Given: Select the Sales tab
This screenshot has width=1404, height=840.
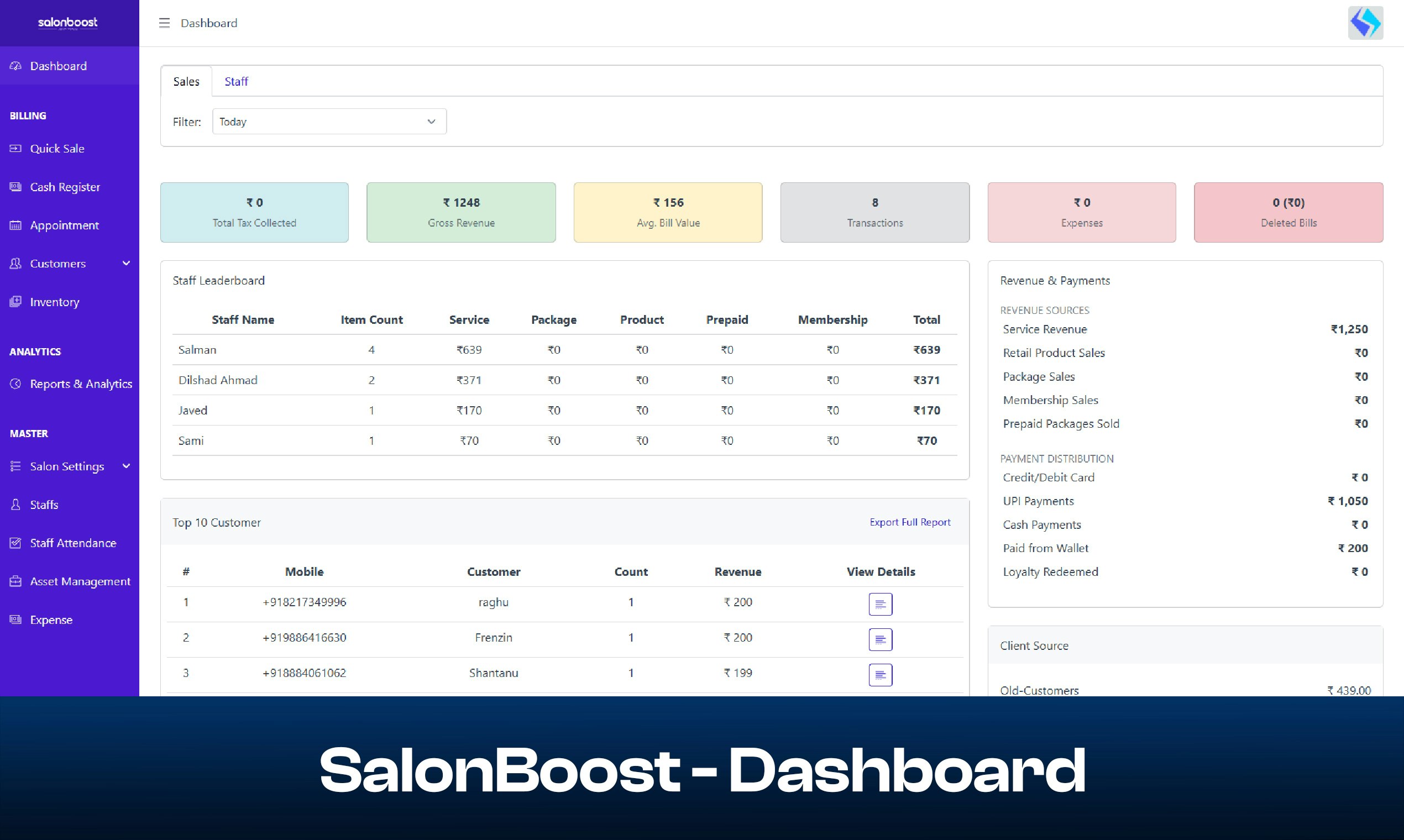Looking at the screenshot, I should [186, 81].
